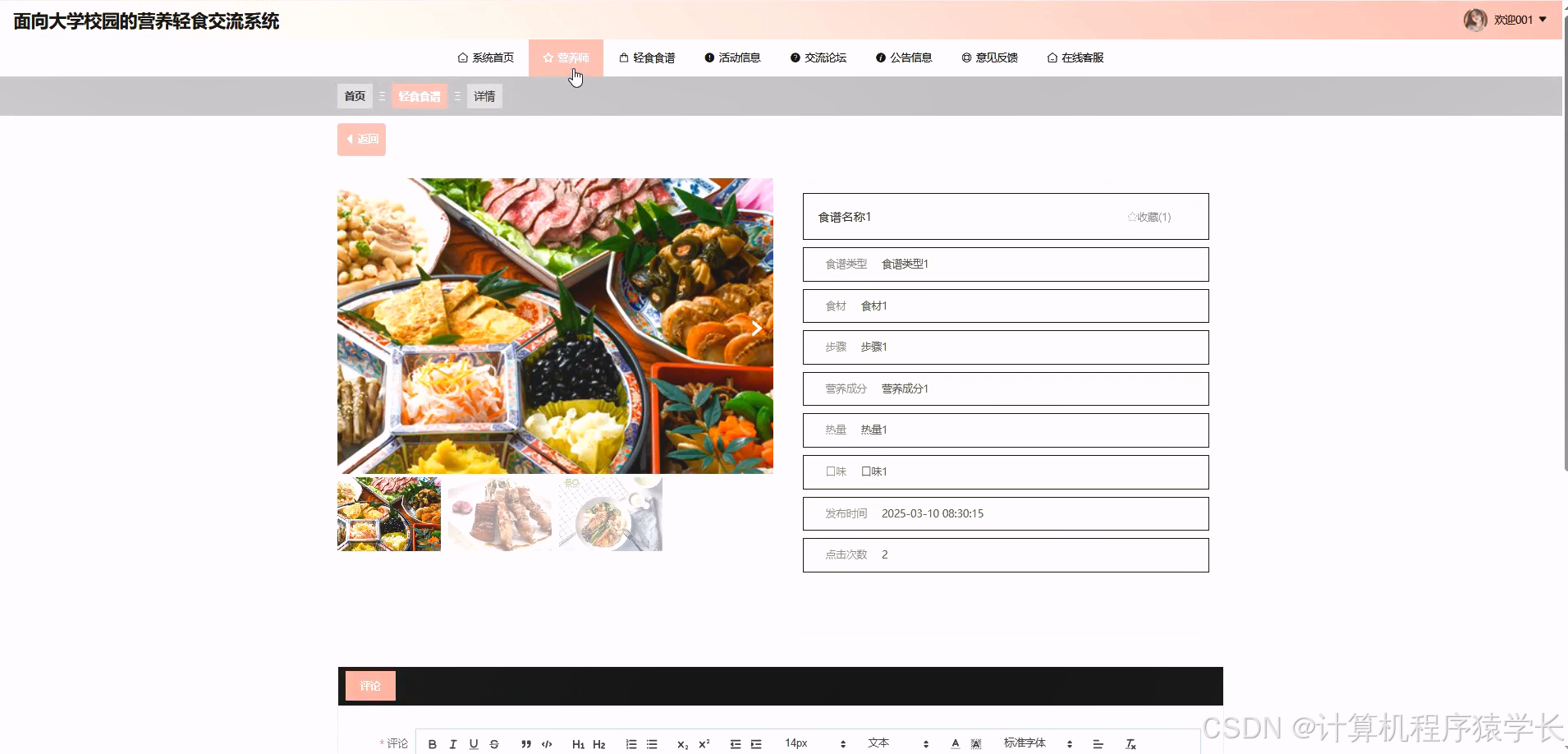The width and height of the screenshot is (1568, 754).
Task: Toggle italic formatting in the comment editor
Action: (453, 743)
